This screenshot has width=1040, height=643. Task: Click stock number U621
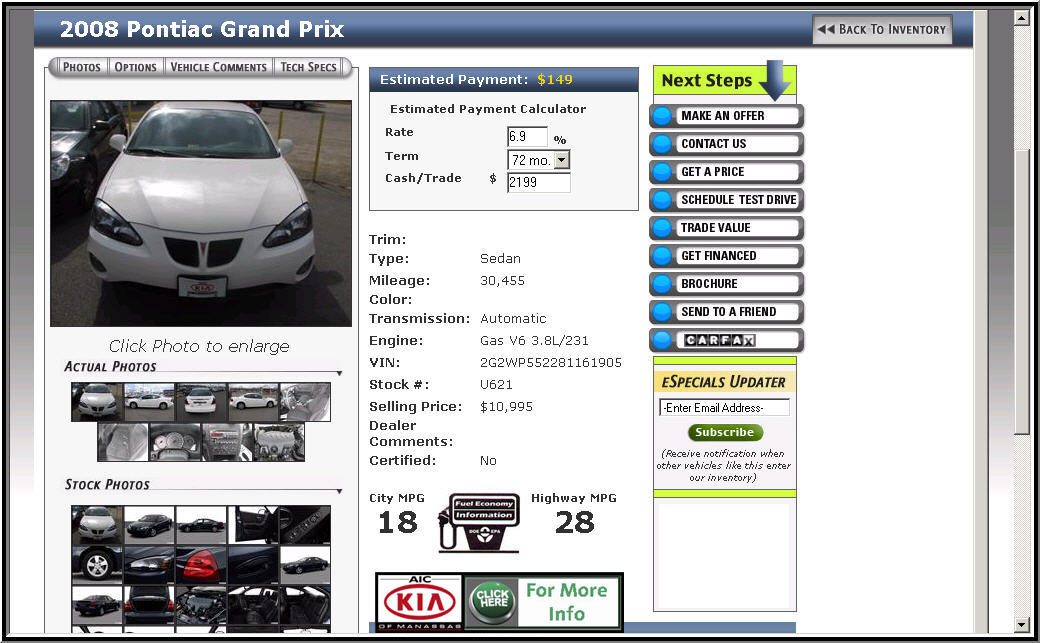[x=496, y=384]
